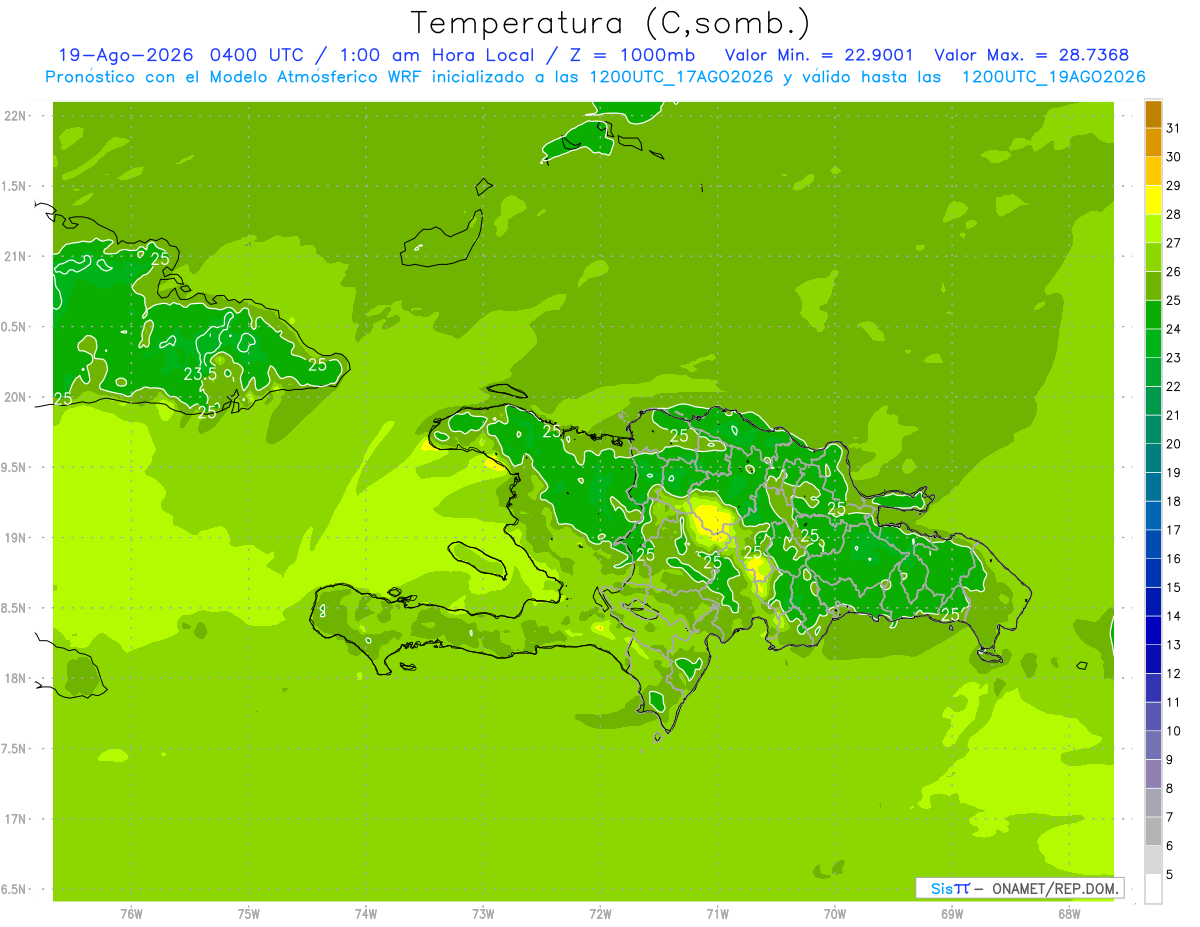Click the '68W' longitude axis label
The image size is (1200, 927).
point(1068,914)
